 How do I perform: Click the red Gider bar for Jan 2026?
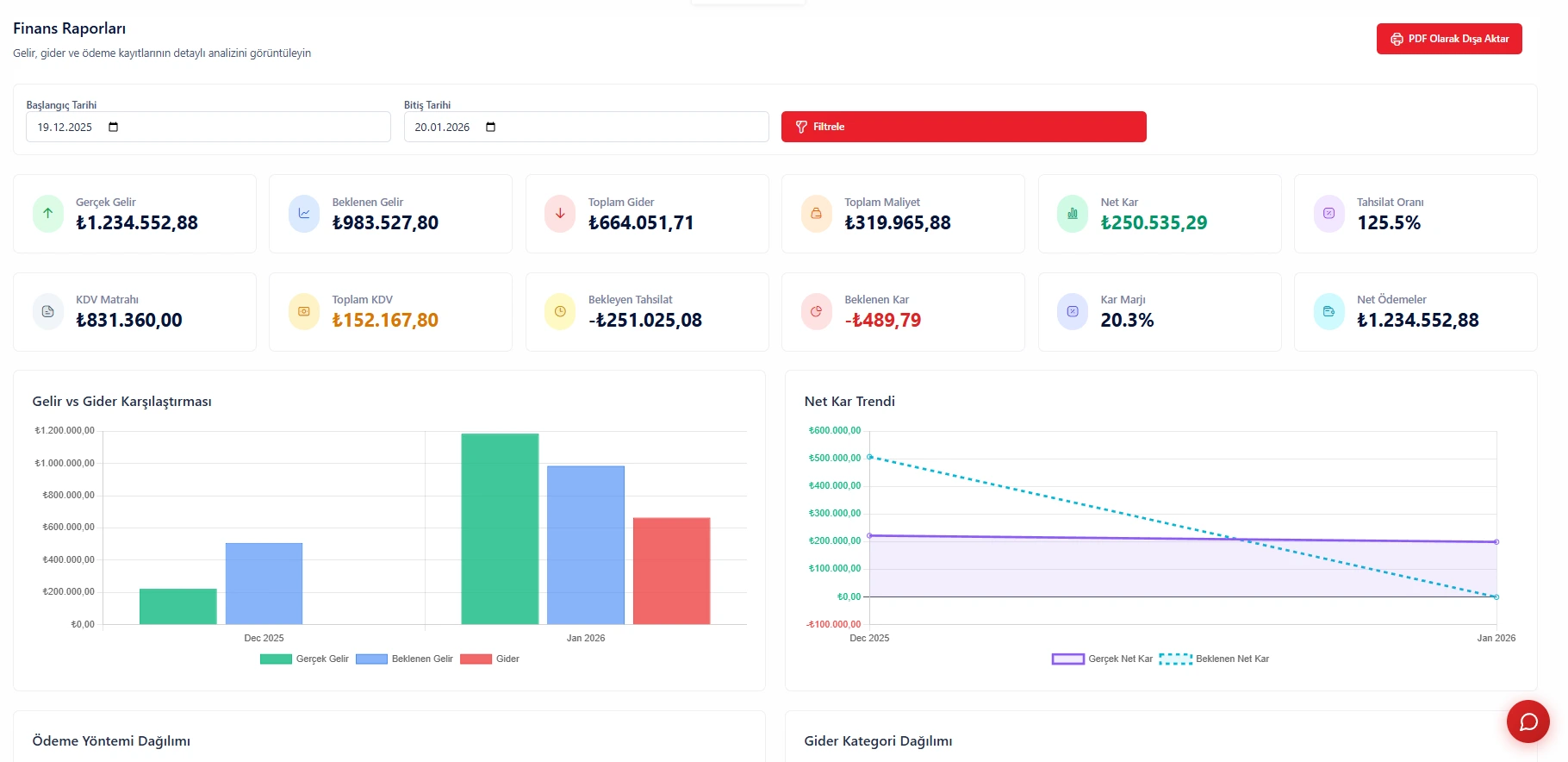click(671, 571)
